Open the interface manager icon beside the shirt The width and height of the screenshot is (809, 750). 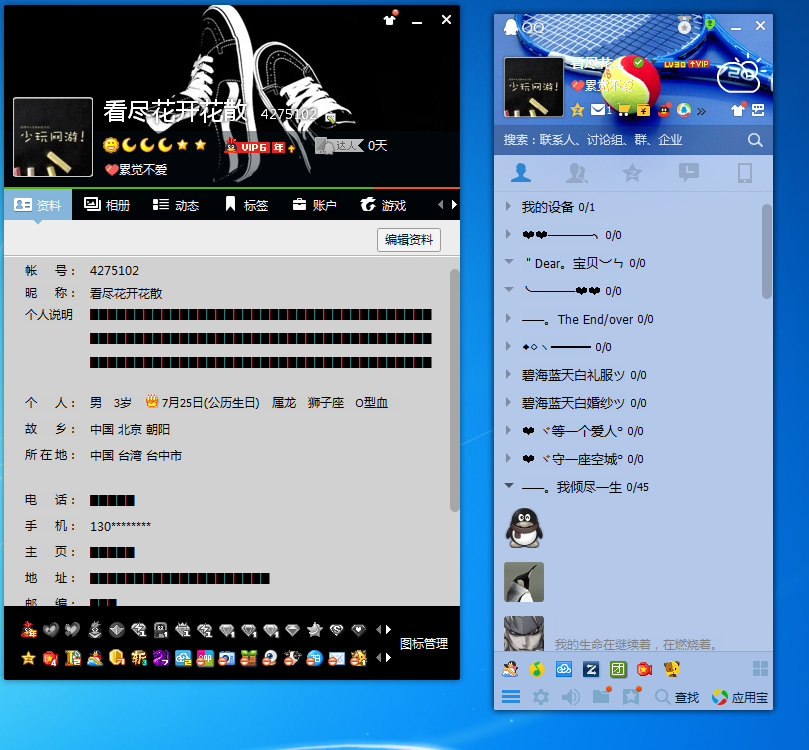pos(758,110)
